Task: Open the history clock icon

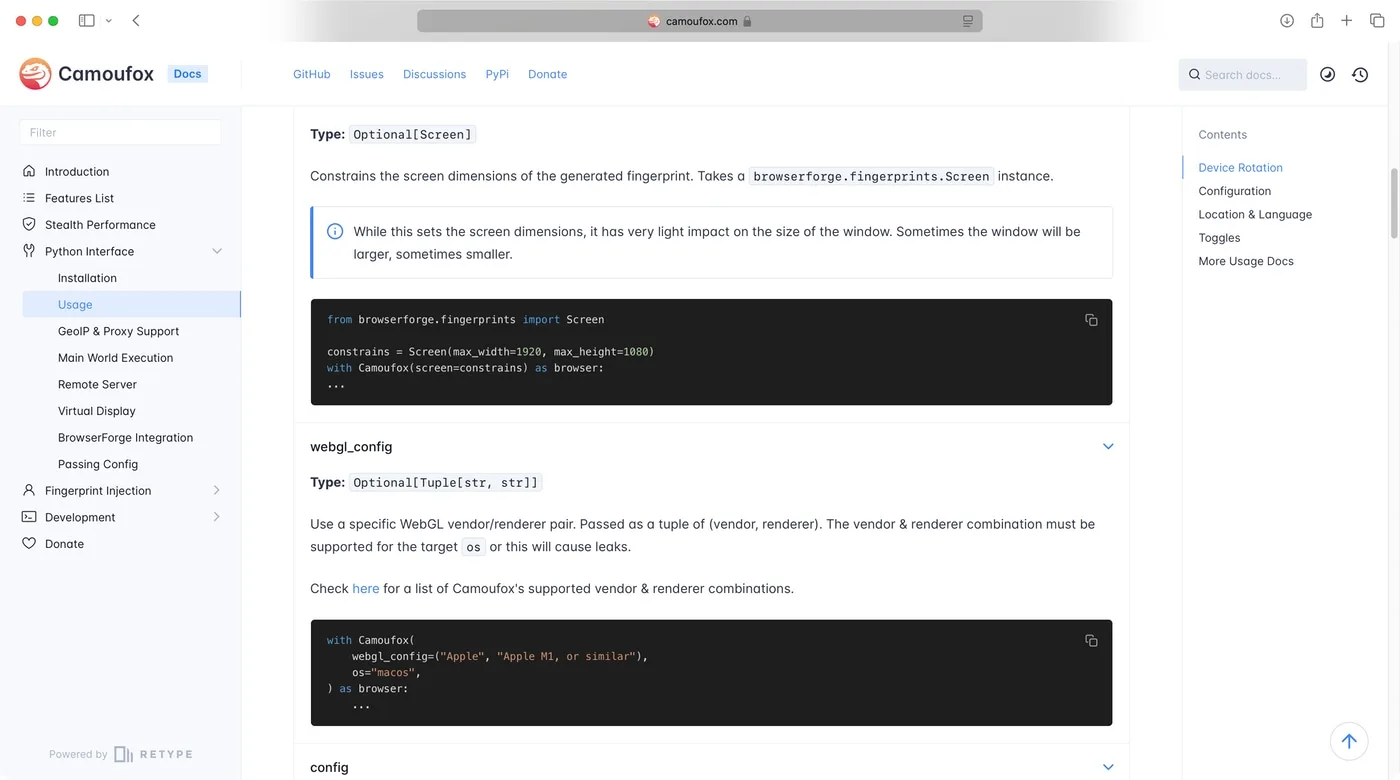Action: (1360, 74)
